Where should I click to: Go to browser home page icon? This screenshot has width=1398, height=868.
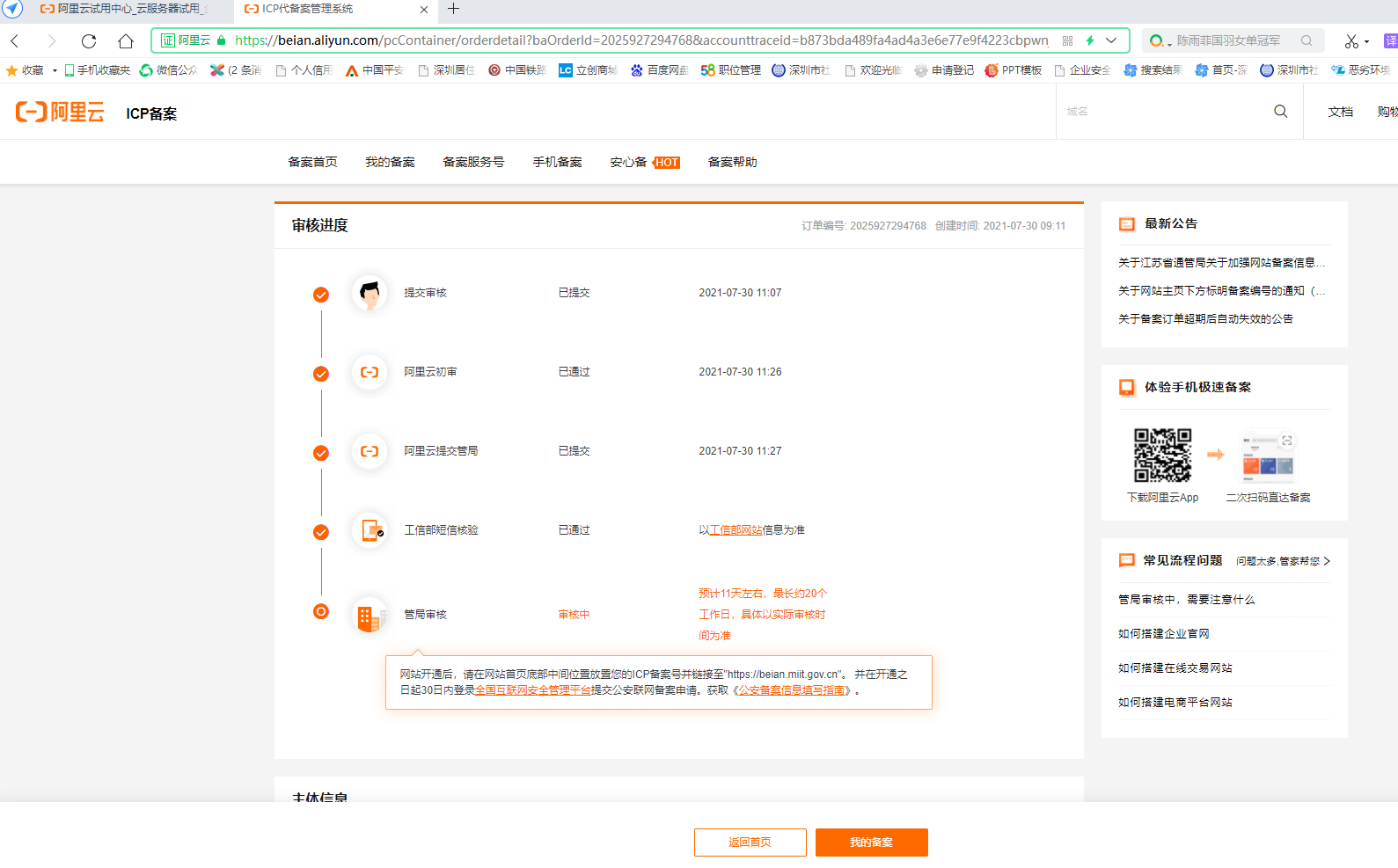(x=126, y=40)
